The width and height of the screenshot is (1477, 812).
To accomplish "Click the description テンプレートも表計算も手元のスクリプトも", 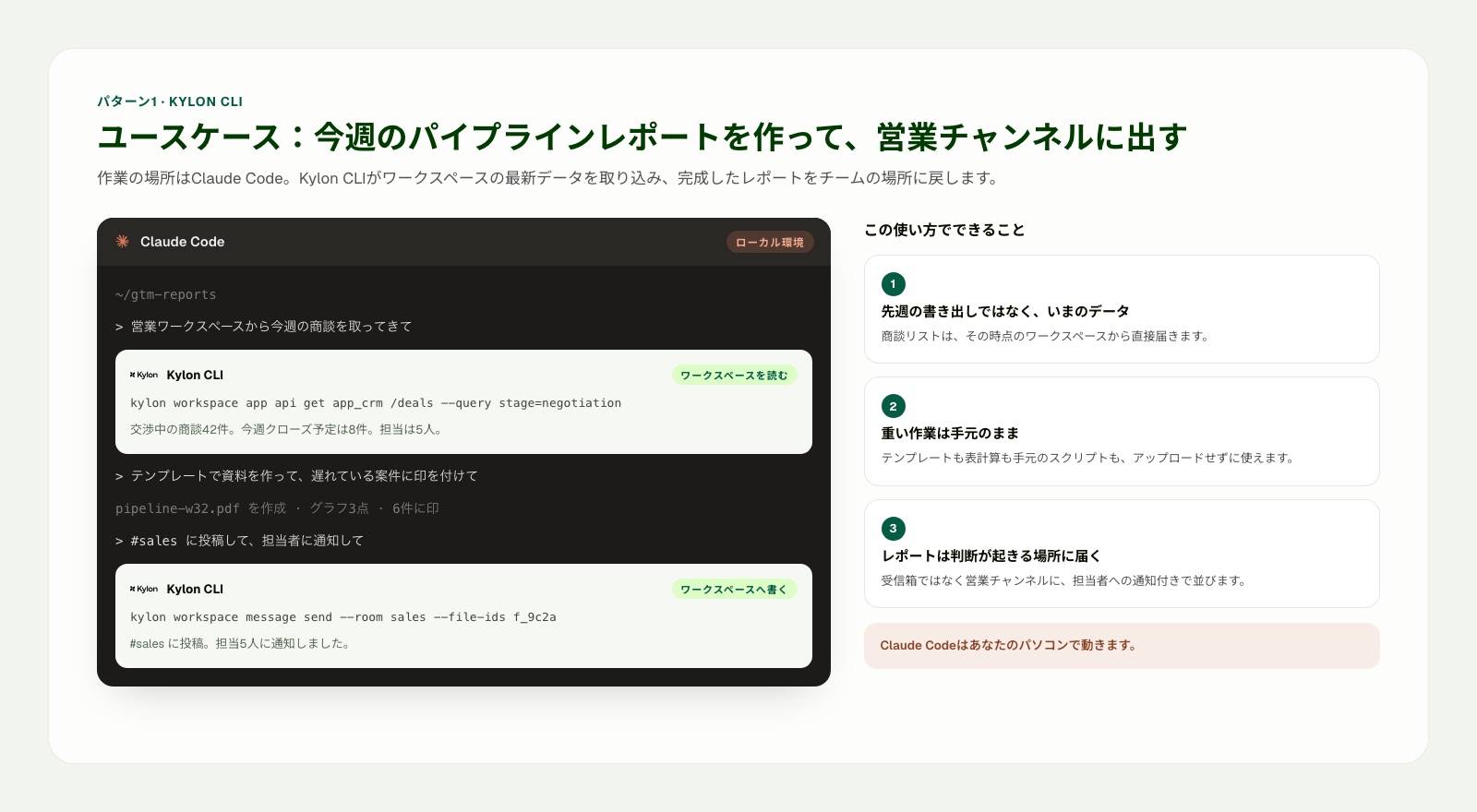I will coord(1087,458).
